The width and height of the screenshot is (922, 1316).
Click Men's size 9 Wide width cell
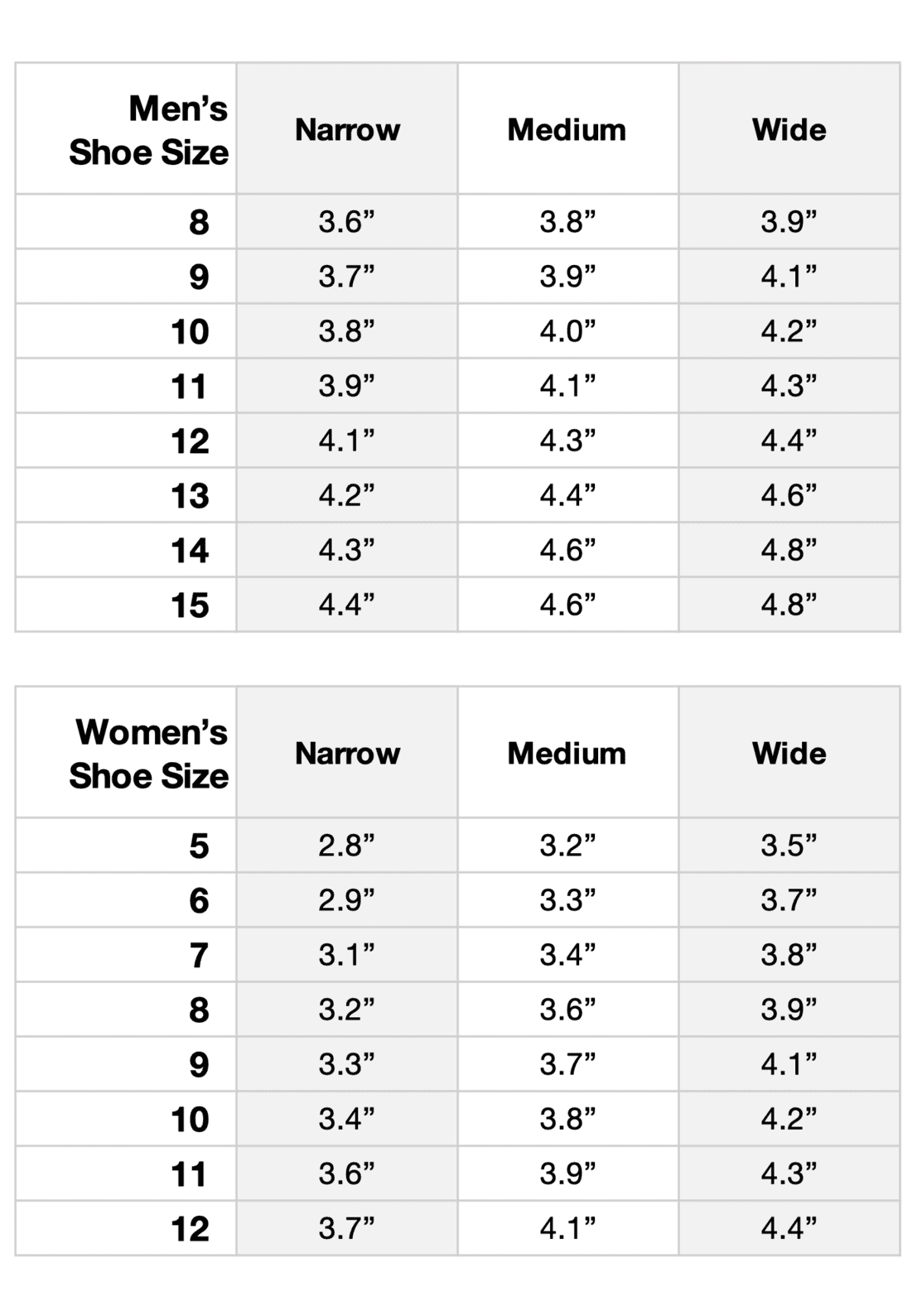pyautogui.click(x=789, y=277)
